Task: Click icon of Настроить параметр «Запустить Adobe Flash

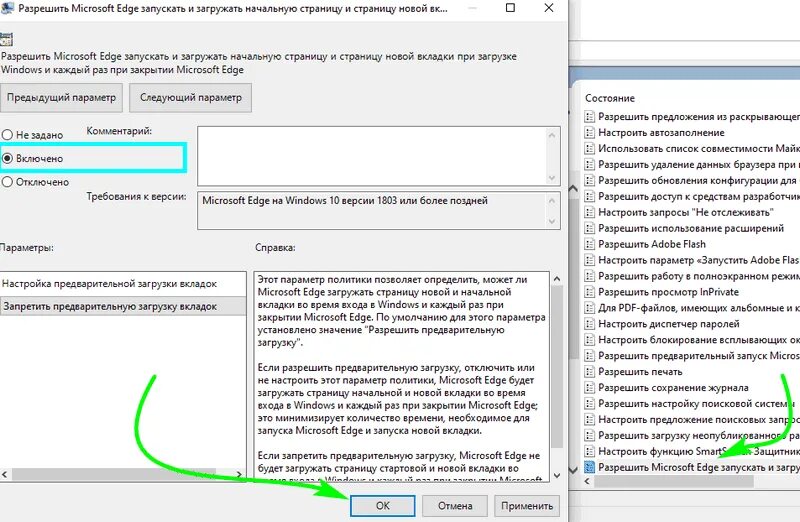Action: (589, 260)
